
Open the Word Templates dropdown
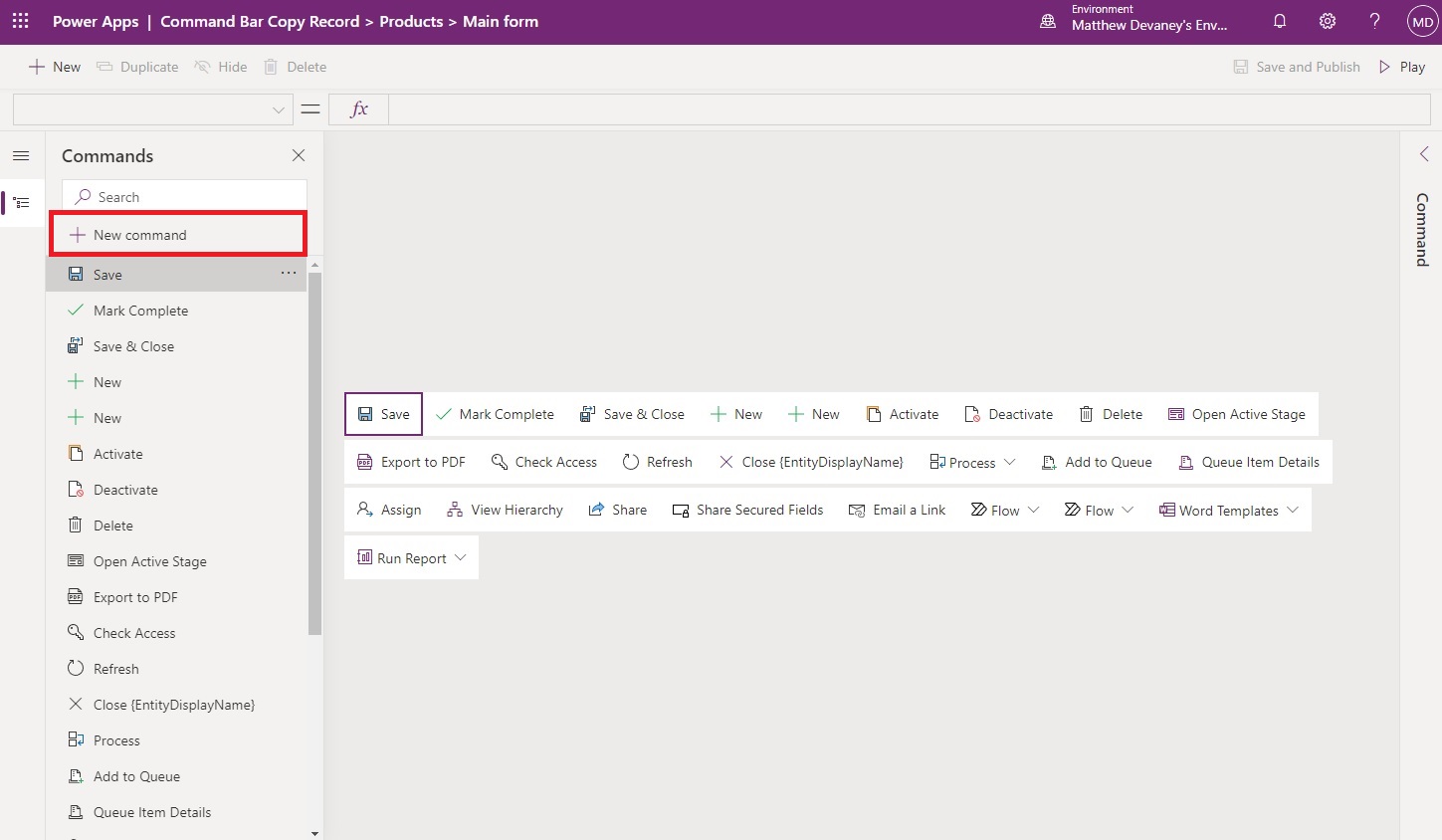(1294, 510)
